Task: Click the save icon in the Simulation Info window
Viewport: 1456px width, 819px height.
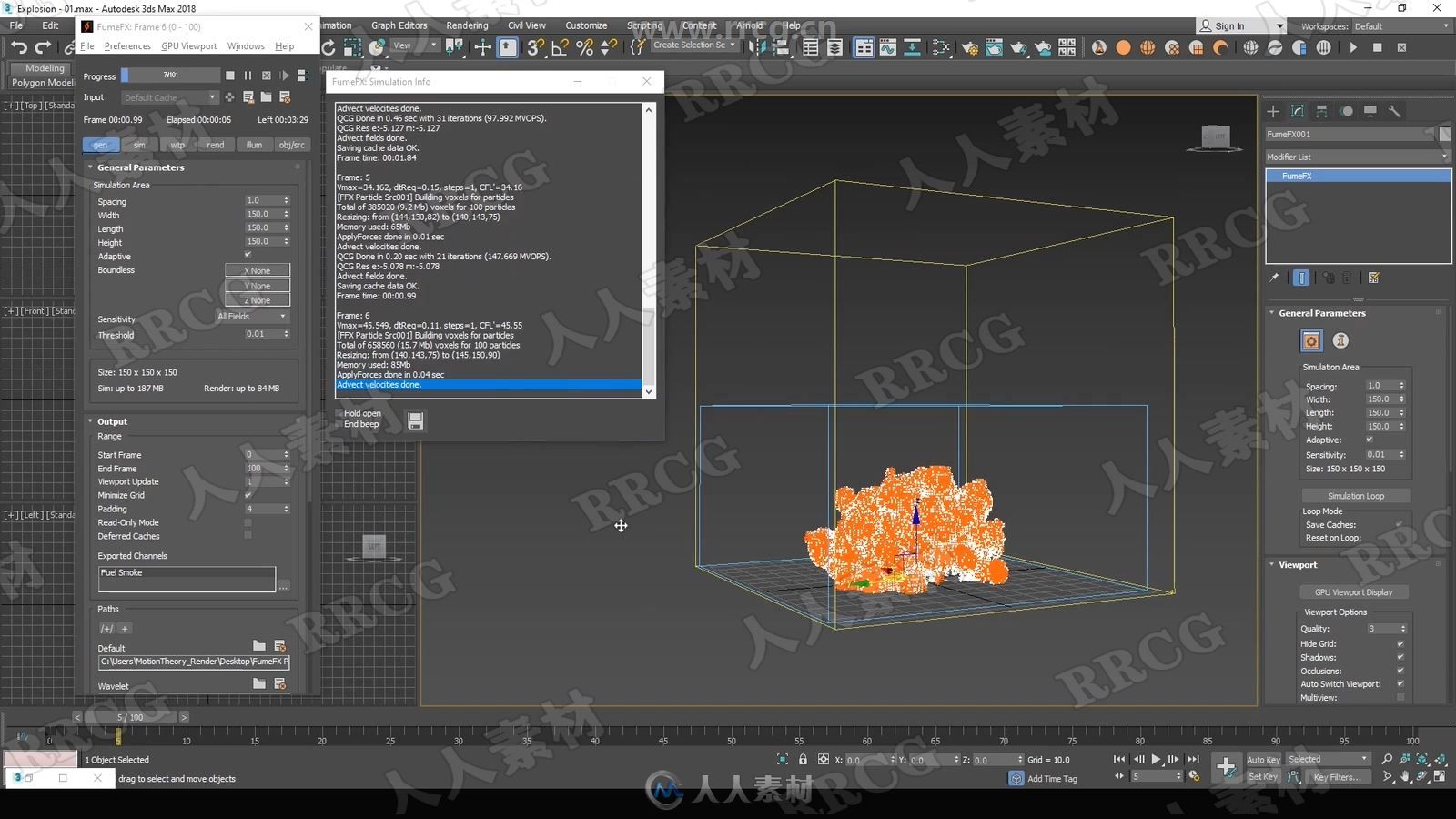Action: click(415, 420)
